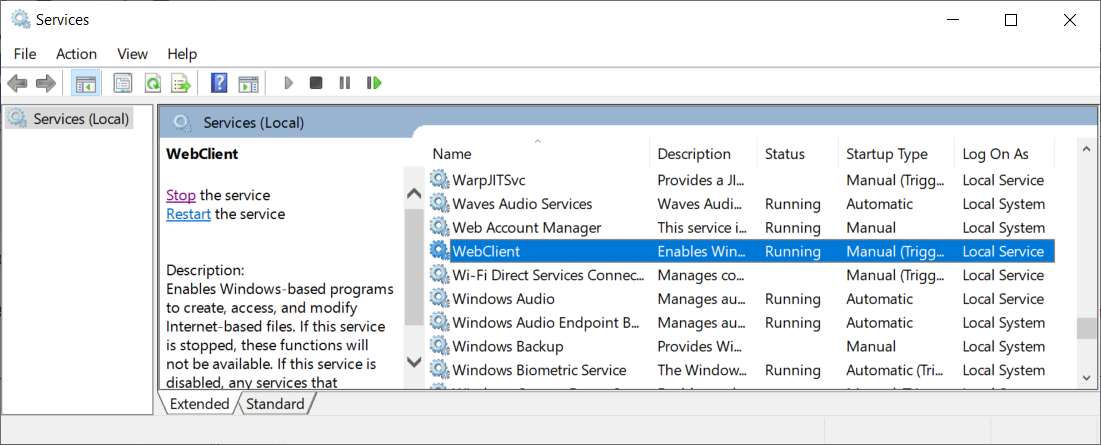The image size is (1101, 445).
Task: Select the WarpJITSvc service name
Action: click(x=489, y=180)
